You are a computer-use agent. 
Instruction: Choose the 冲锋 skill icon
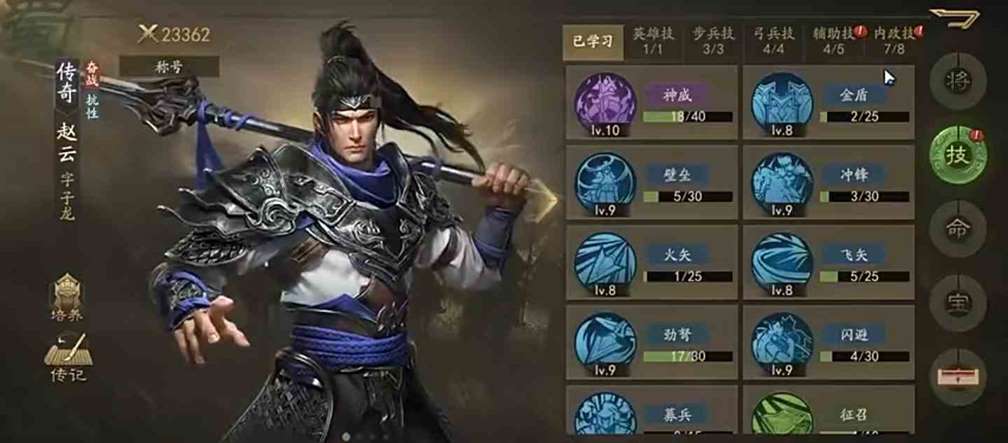pos(782,181)
